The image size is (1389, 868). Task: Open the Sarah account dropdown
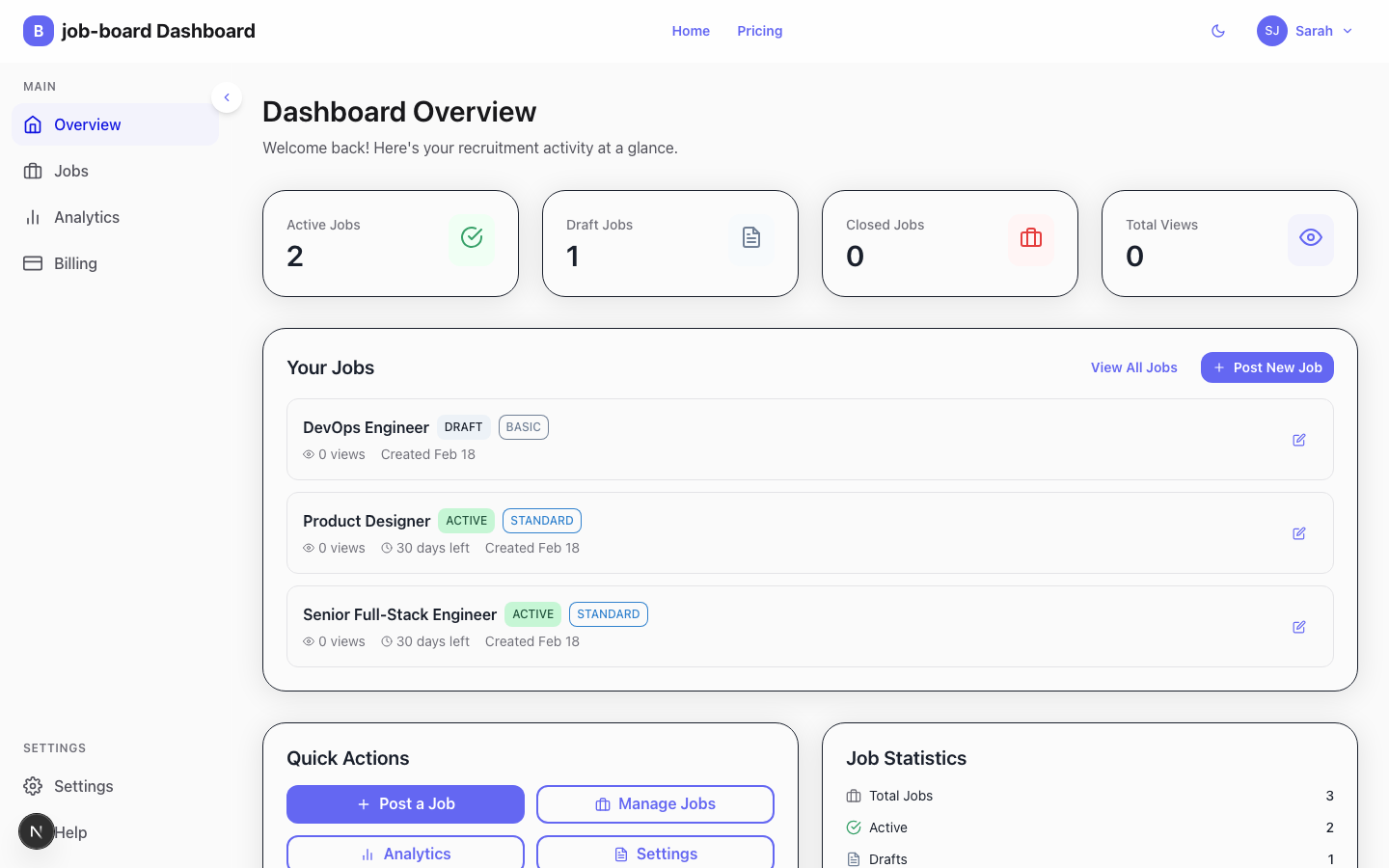[1314, 31]
